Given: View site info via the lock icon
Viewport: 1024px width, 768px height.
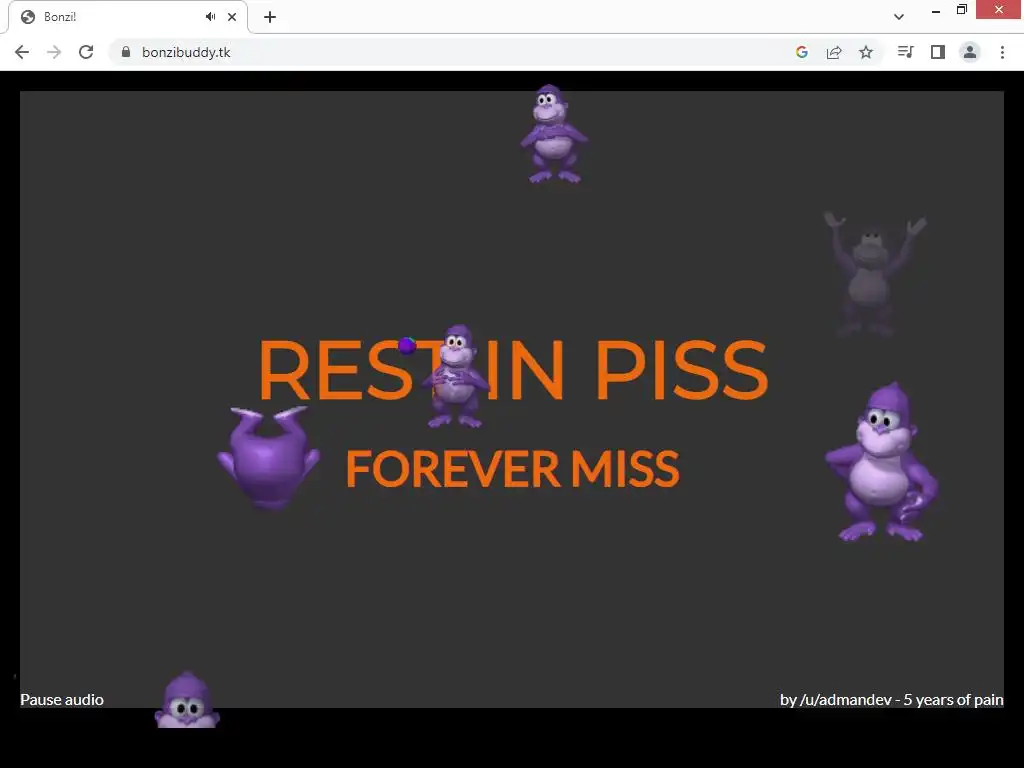Looking at the screenshot, I should pyautogui.click(x=126, y=52).
